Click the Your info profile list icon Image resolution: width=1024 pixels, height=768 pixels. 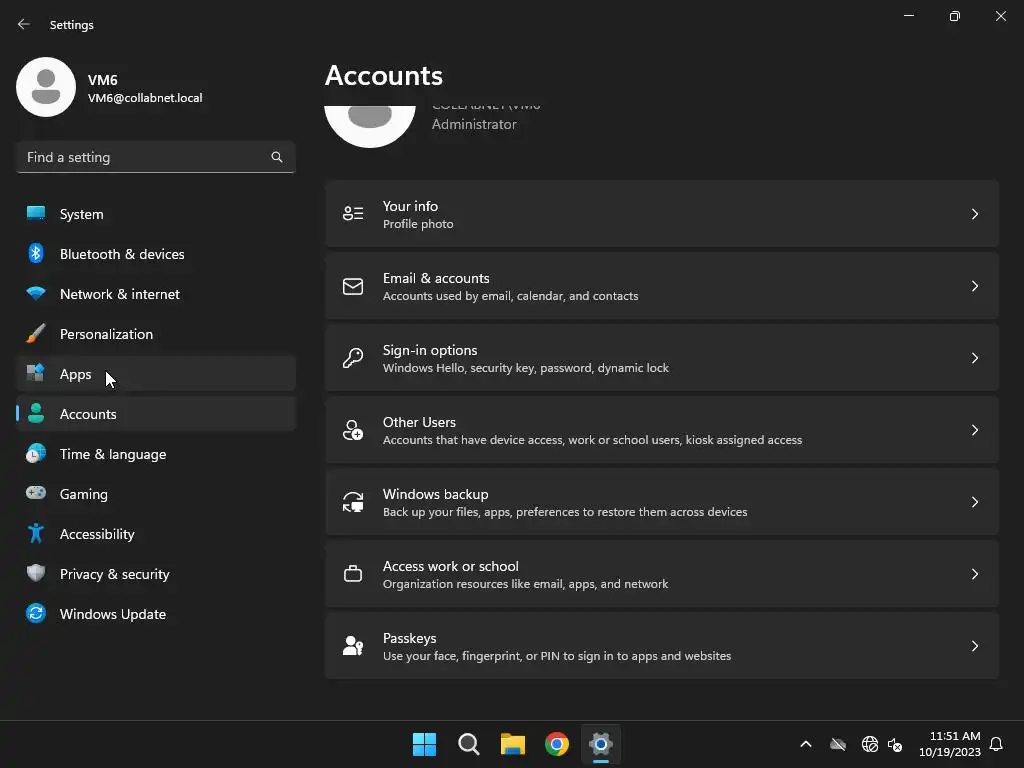tap(353, 214)
